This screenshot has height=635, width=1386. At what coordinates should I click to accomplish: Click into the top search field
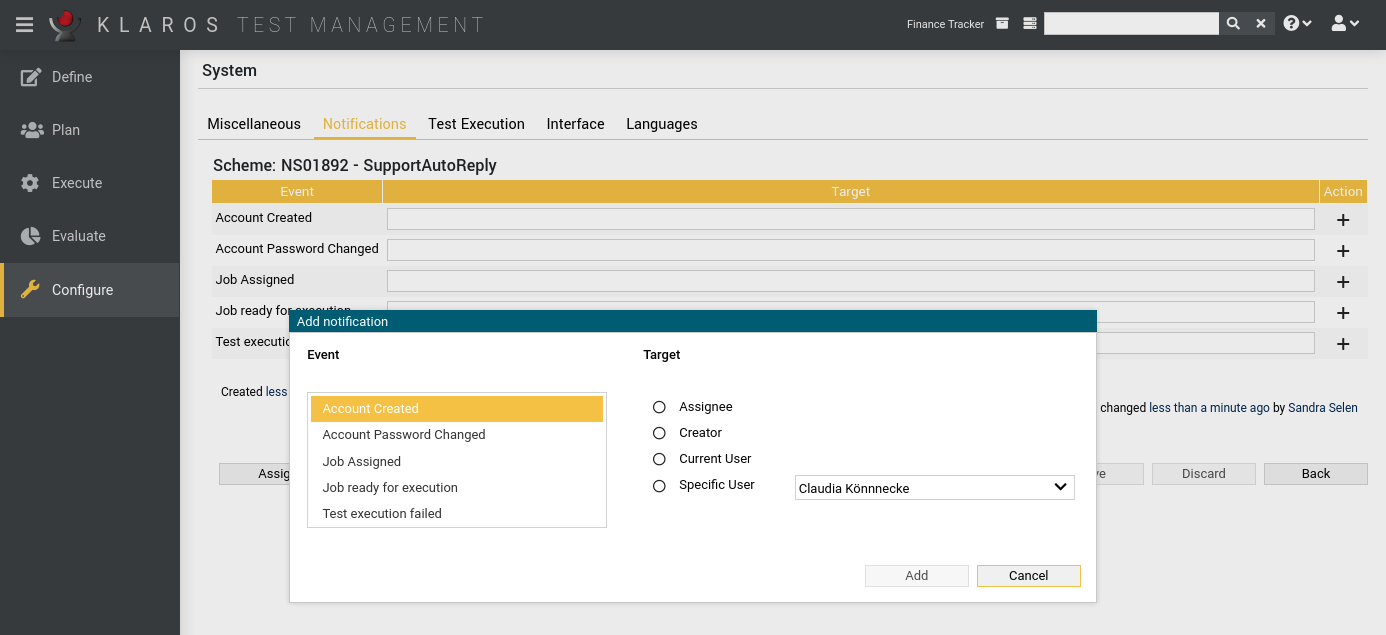pyautogui.click(x=1130, y=24)
